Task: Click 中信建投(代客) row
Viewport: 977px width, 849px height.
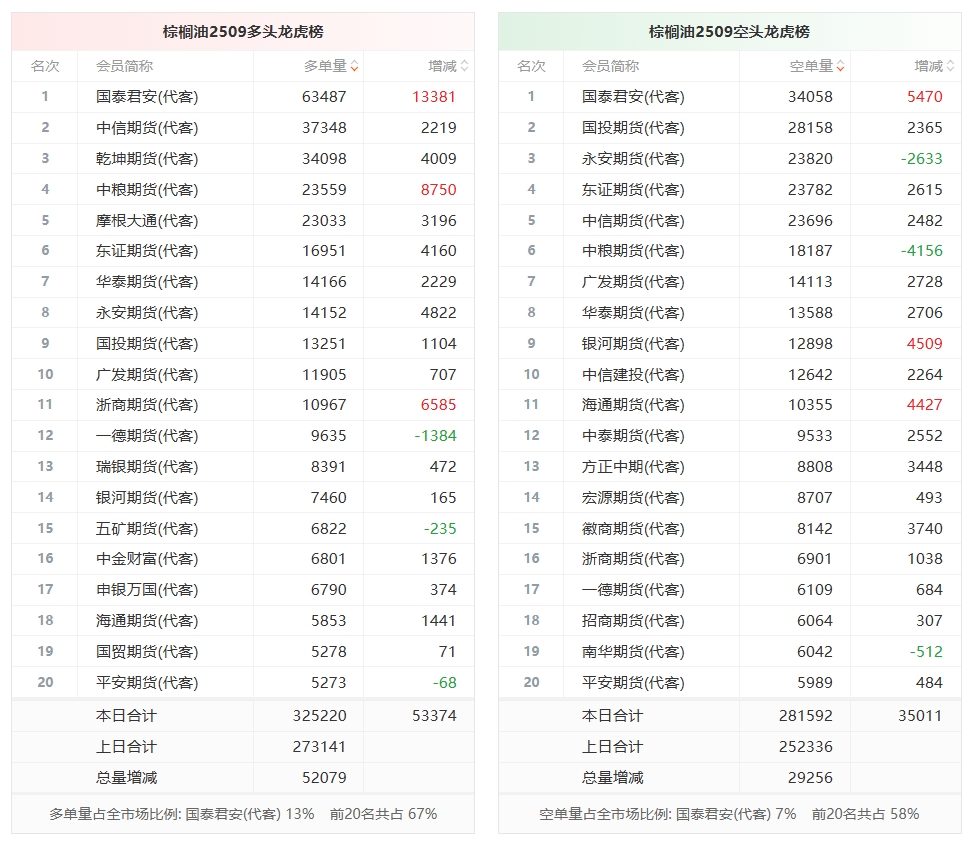Action: click(730, 374)
